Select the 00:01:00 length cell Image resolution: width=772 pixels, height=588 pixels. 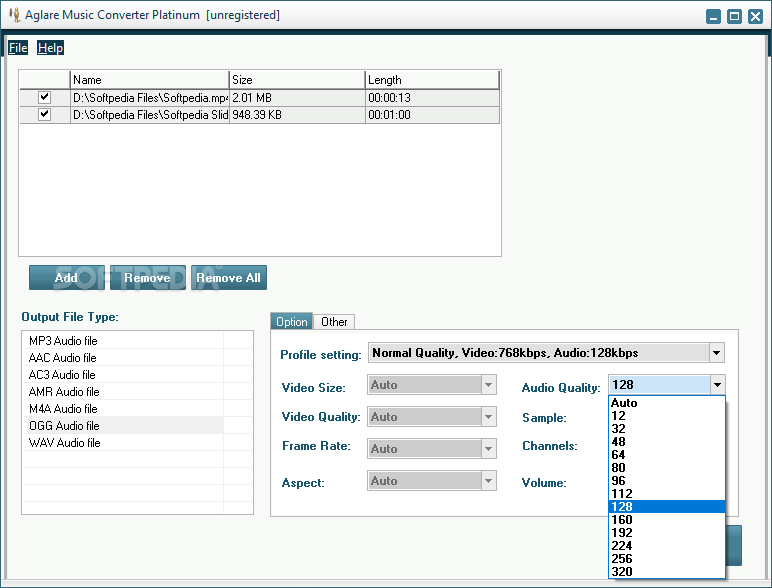432,115
